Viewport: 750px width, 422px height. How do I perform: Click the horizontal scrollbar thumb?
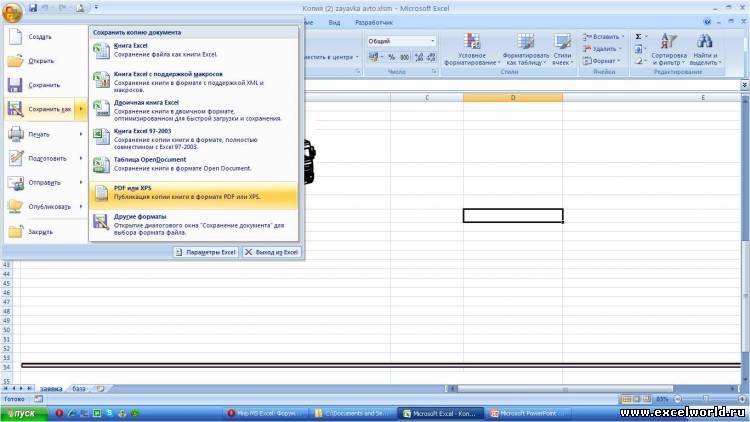click(x=564, y=389)
